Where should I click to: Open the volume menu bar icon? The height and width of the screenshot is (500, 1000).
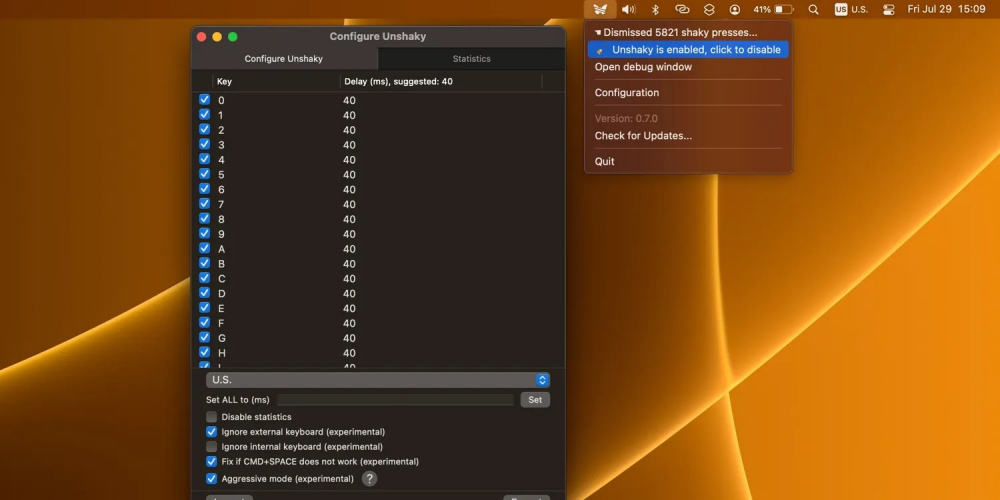click(x=628, y=9)
